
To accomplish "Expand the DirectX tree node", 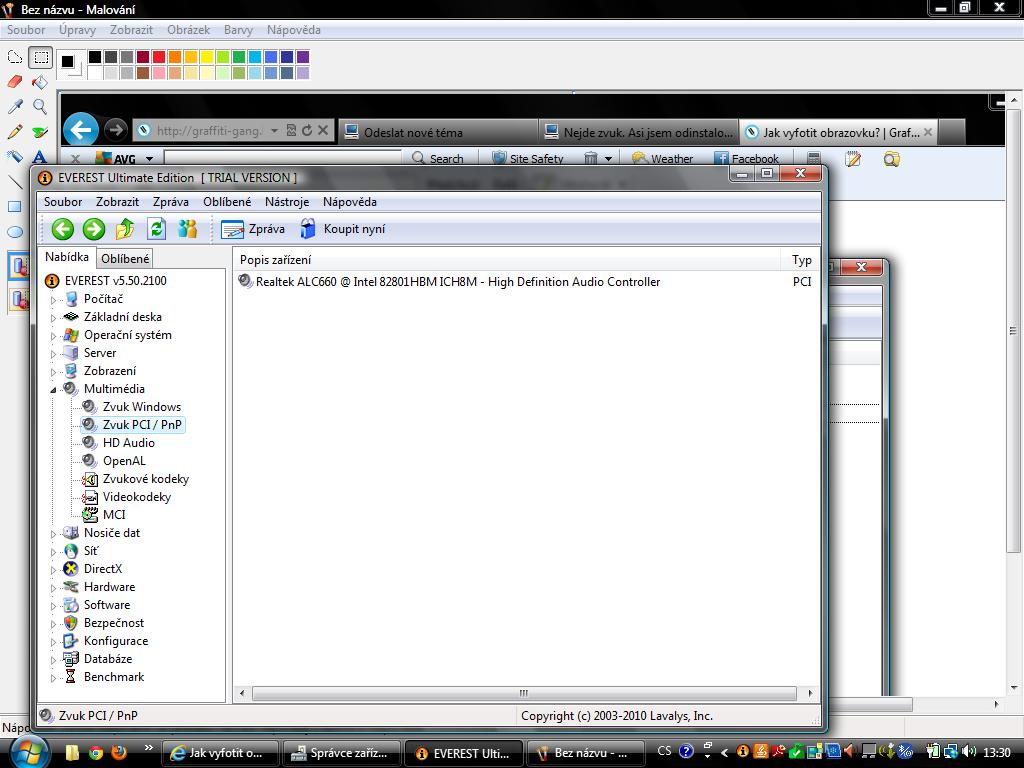I will tap(54, 569).
